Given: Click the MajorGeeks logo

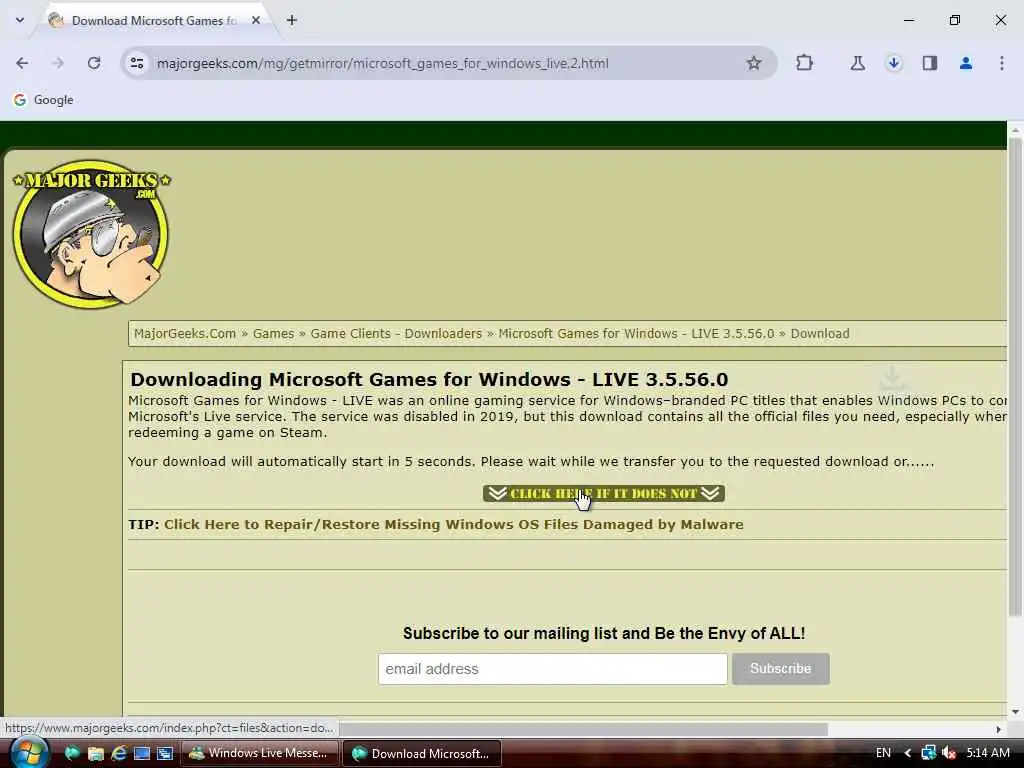Looking at the screenshot, I should 91,234.
